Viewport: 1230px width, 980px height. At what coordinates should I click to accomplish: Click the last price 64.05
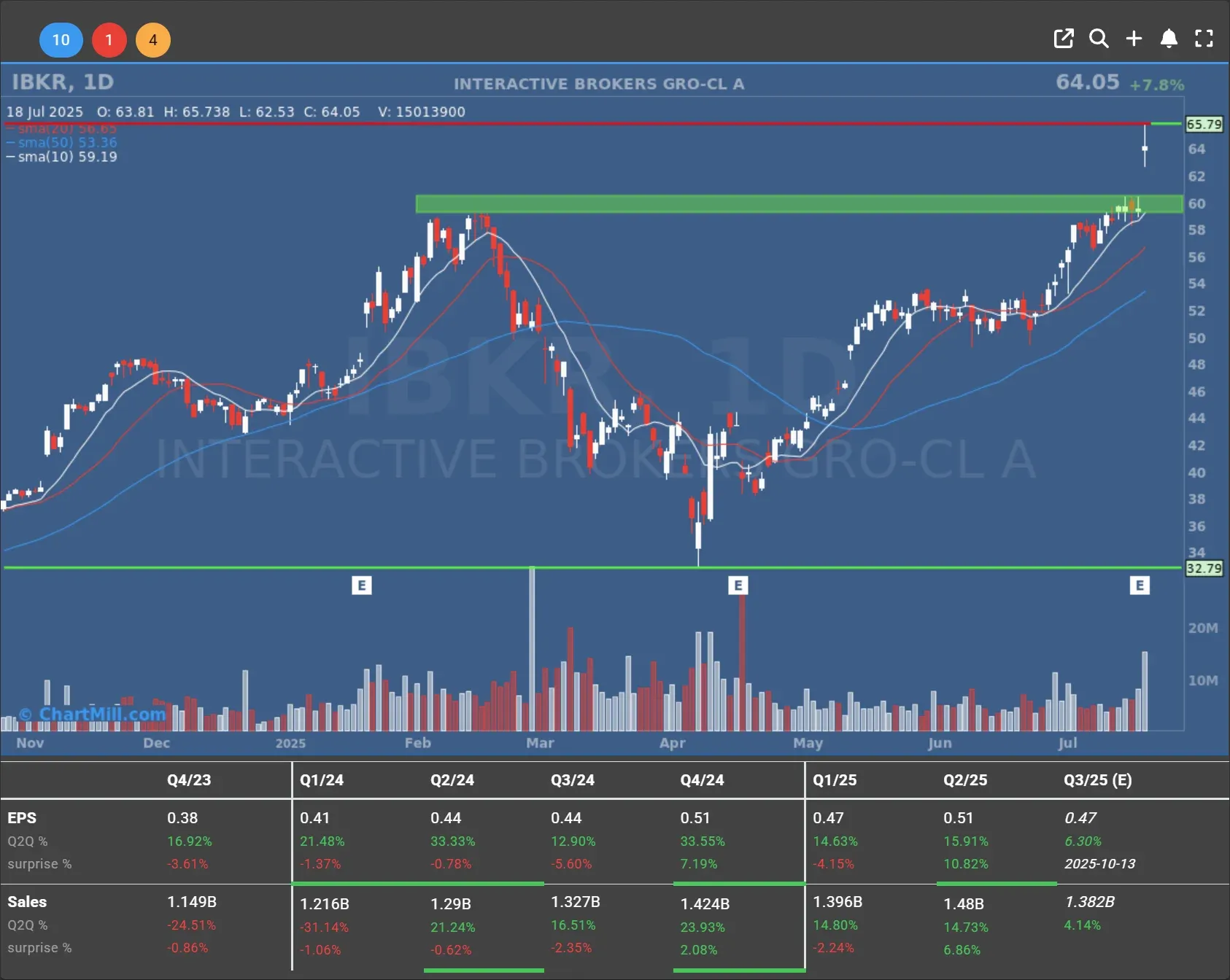[1087, 82]
